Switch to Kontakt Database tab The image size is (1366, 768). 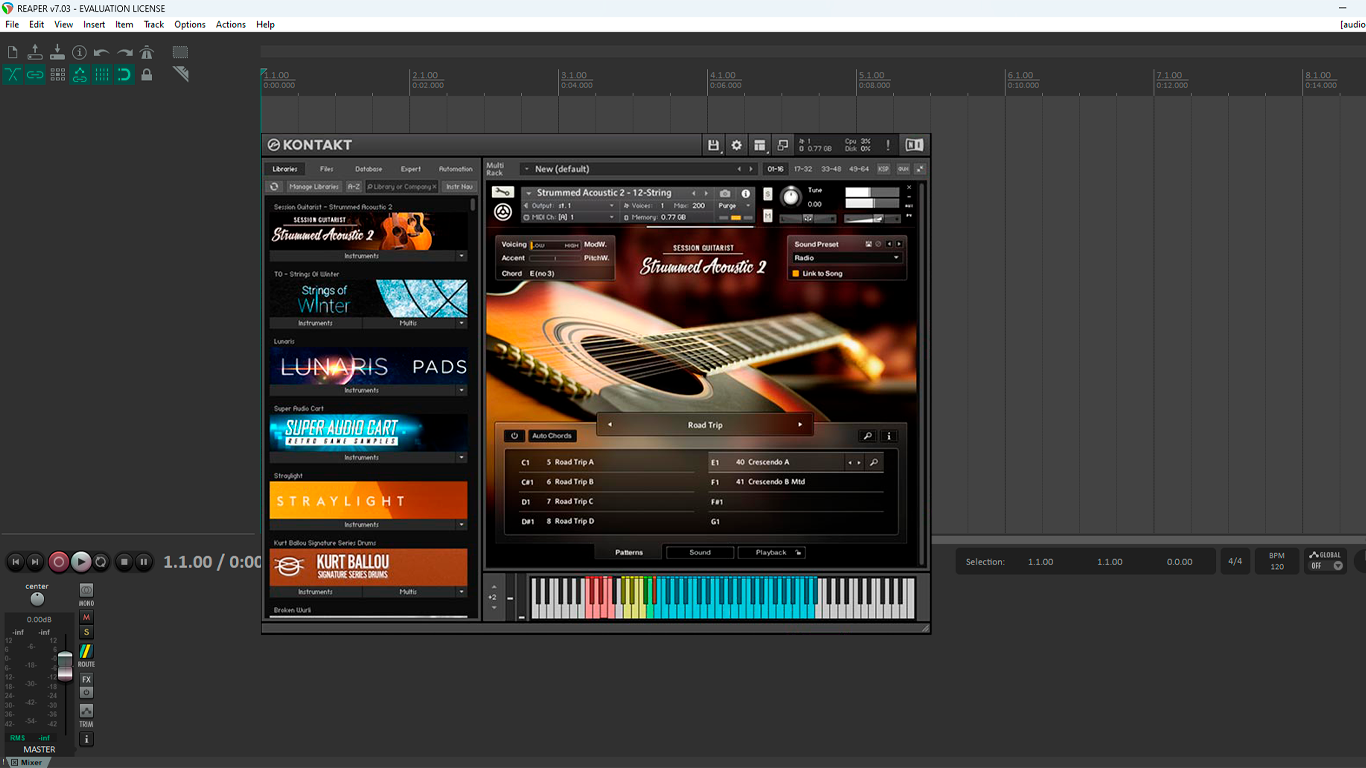coord(369,169)
